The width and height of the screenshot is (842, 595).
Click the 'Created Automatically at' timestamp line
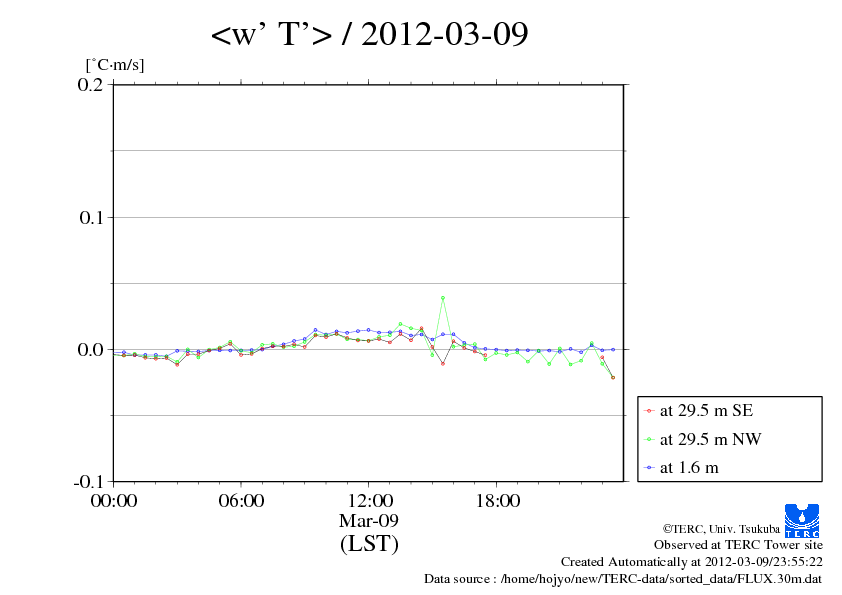coord(692,562)
